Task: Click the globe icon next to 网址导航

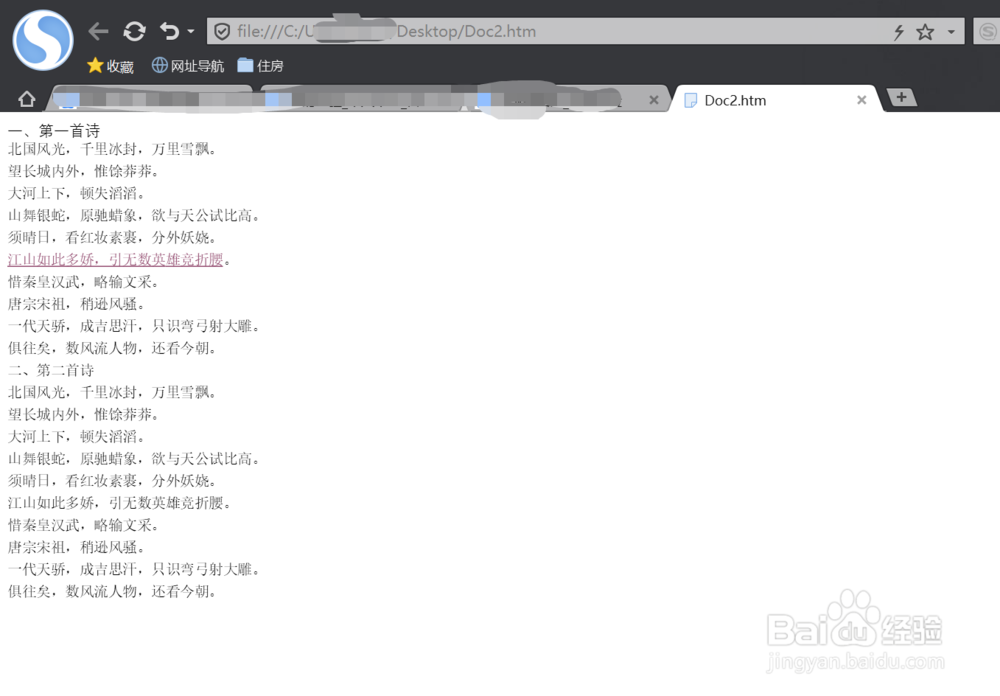Action: click(x=161, y=66)
